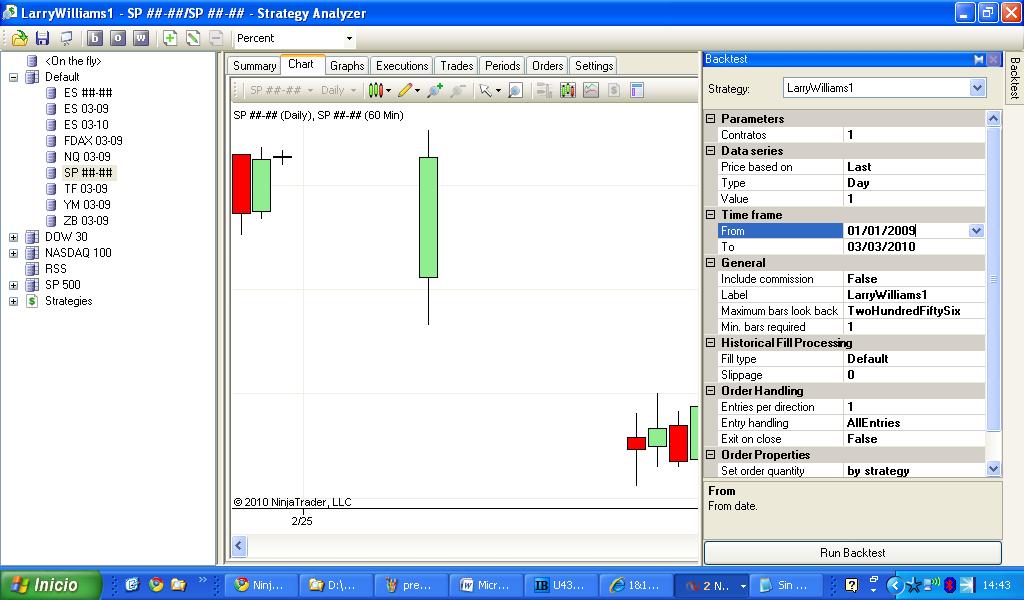Select the cursor pointer tool
This screenshot has height=600, width=1024.
coord(489,90)
